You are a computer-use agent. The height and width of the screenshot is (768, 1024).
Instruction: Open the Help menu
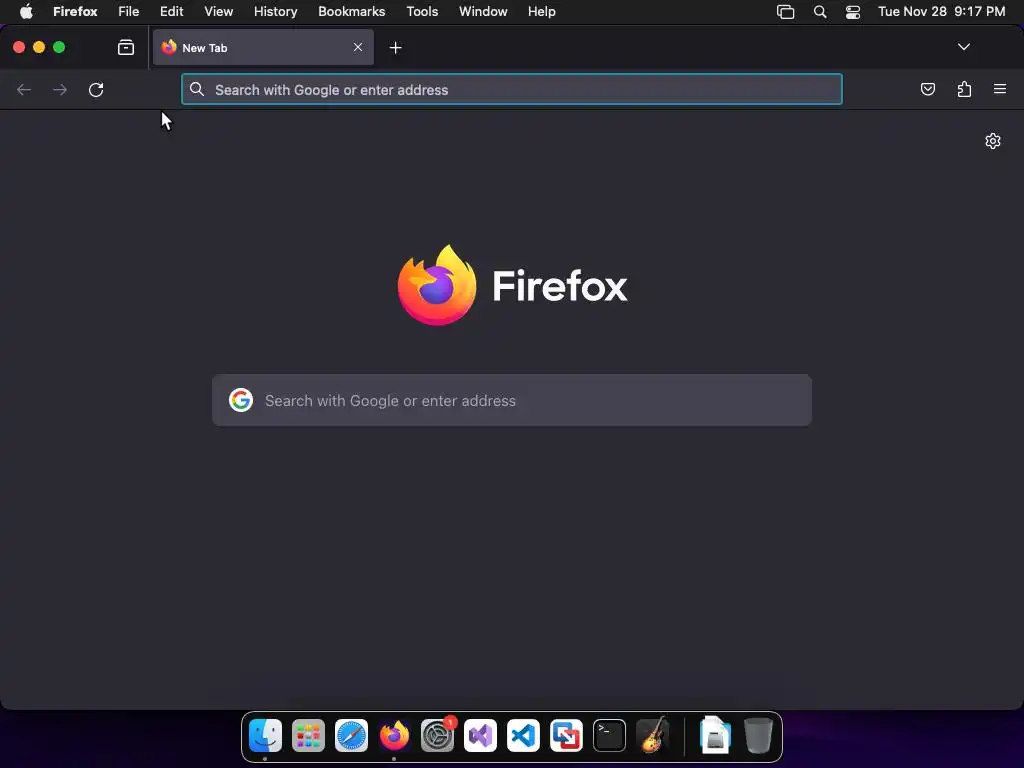click(541, 12)
